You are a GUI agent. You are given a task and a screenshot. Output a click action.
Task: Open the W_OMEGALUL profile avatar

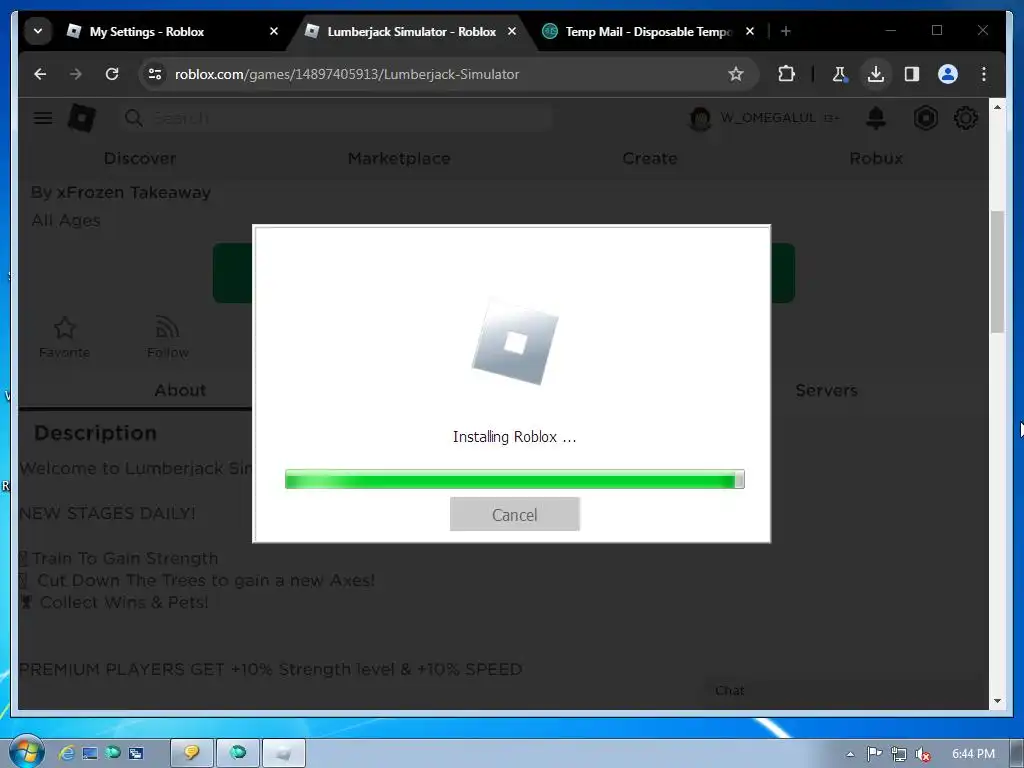point(699,119)
